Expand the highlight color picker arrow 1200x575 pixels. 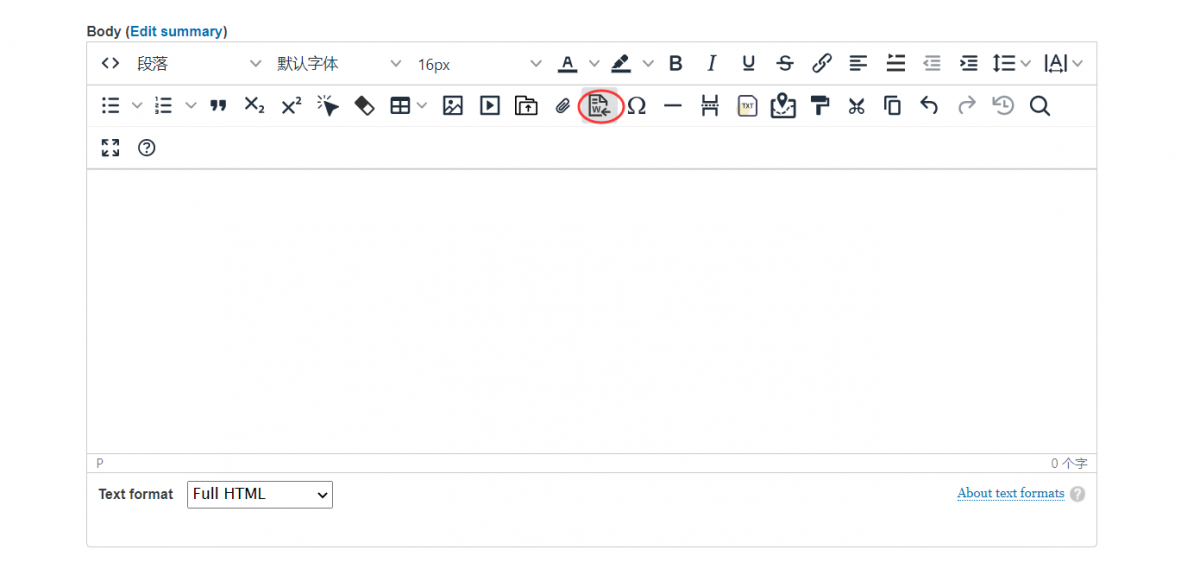tap(648, 64)
